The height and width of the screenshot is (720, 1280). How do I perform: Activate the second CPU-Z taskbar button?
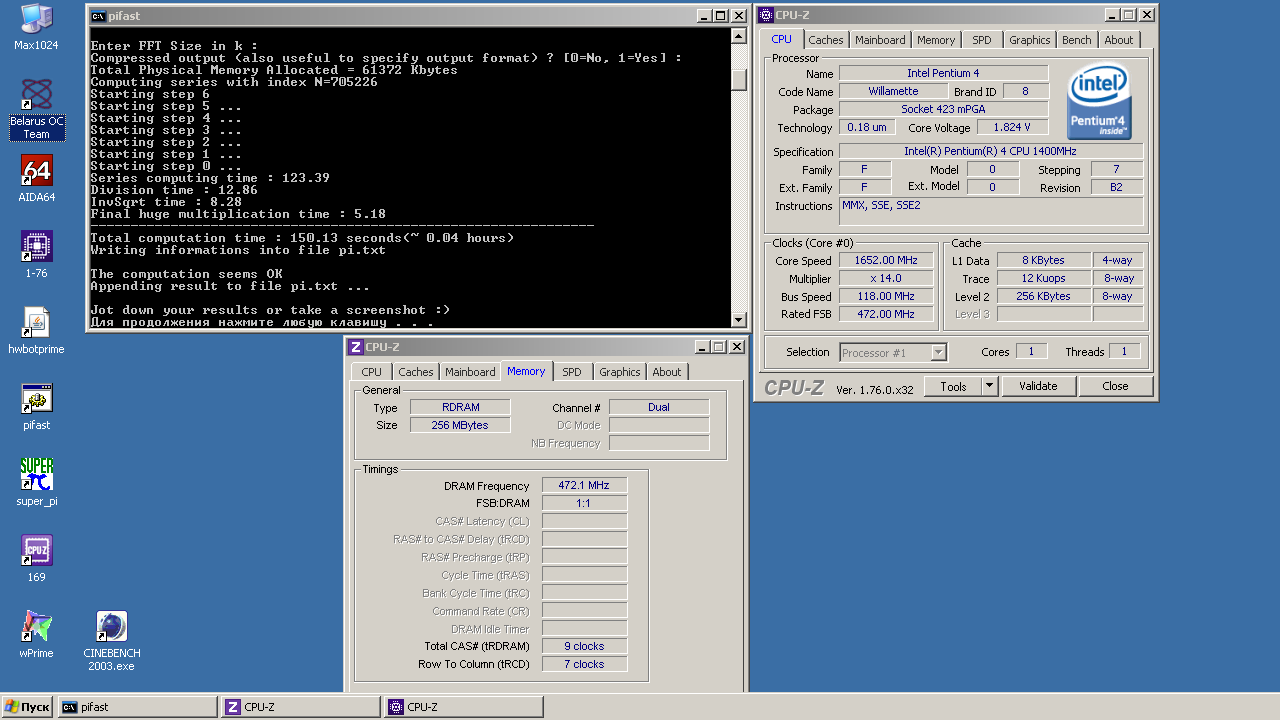click(464, 707)
